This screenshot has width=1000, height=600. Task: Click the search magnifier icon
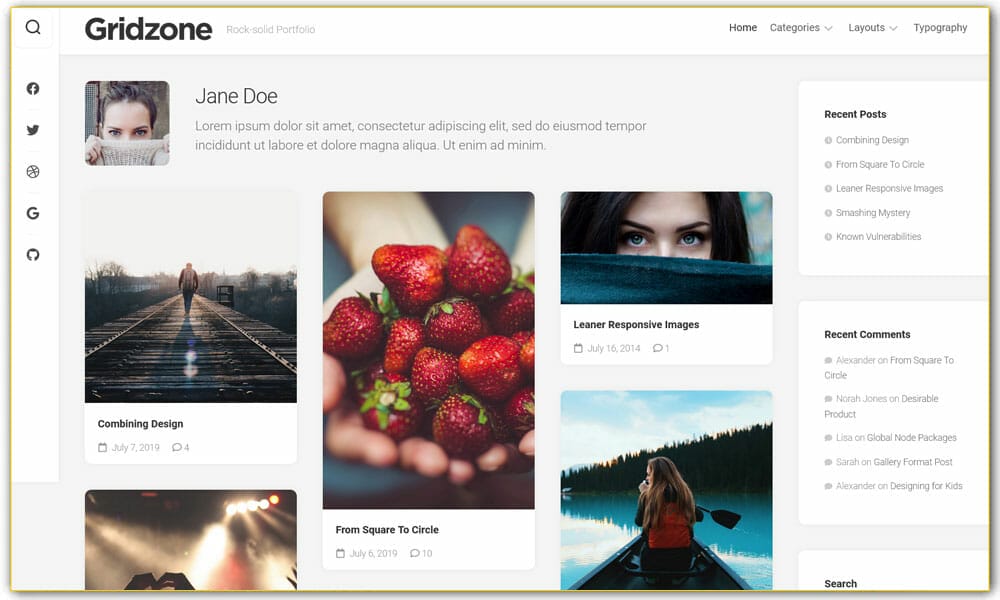tap(33, 28)
